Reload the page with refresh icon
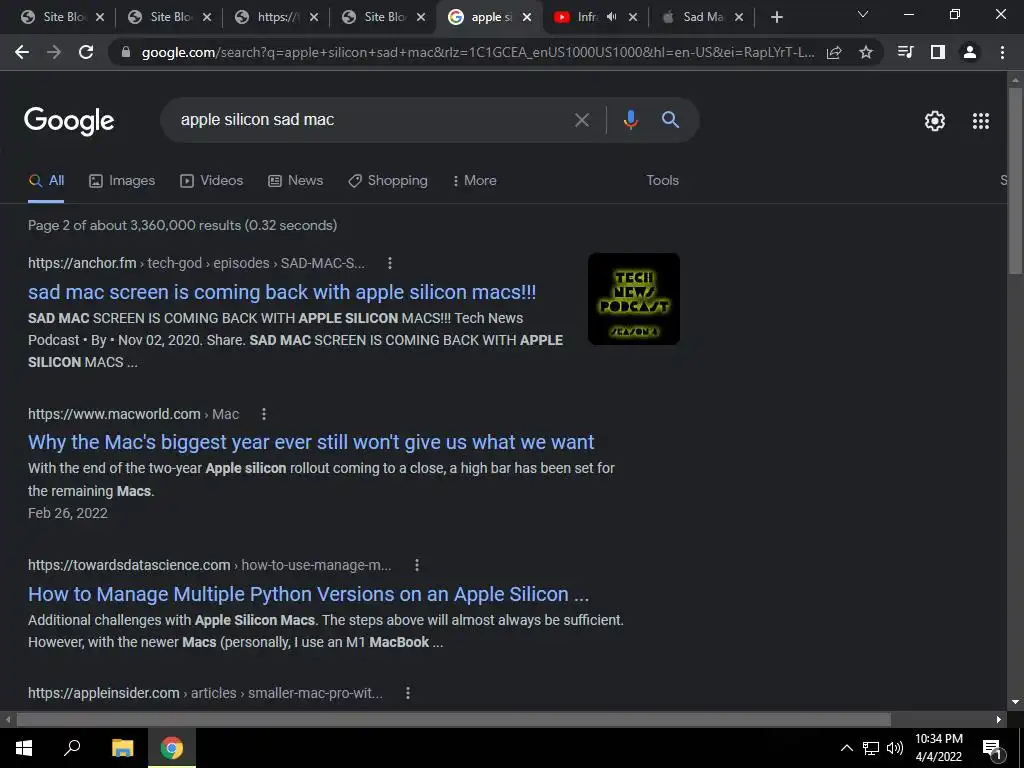The height and width of the screenshot is (768, 1024). click(x=86, y=52)
